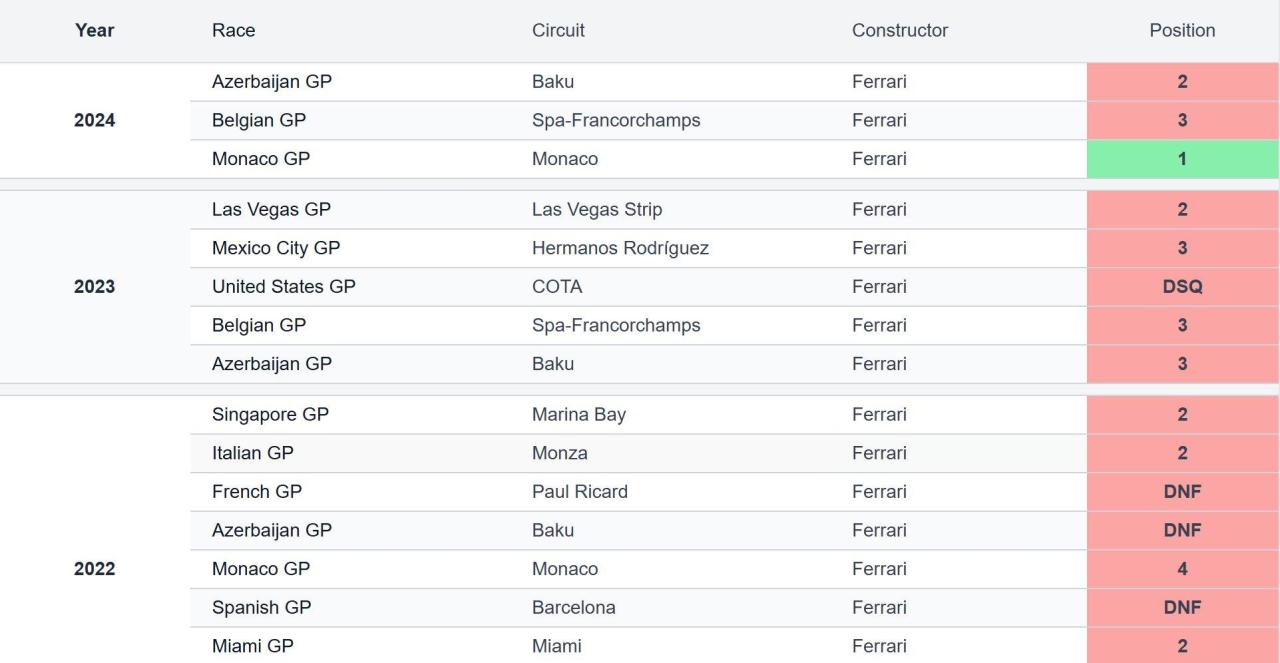Screen dimensions: 1280x663
Task: Click the Las Vegas GP race cell
Action: click(x=271, y=210)
